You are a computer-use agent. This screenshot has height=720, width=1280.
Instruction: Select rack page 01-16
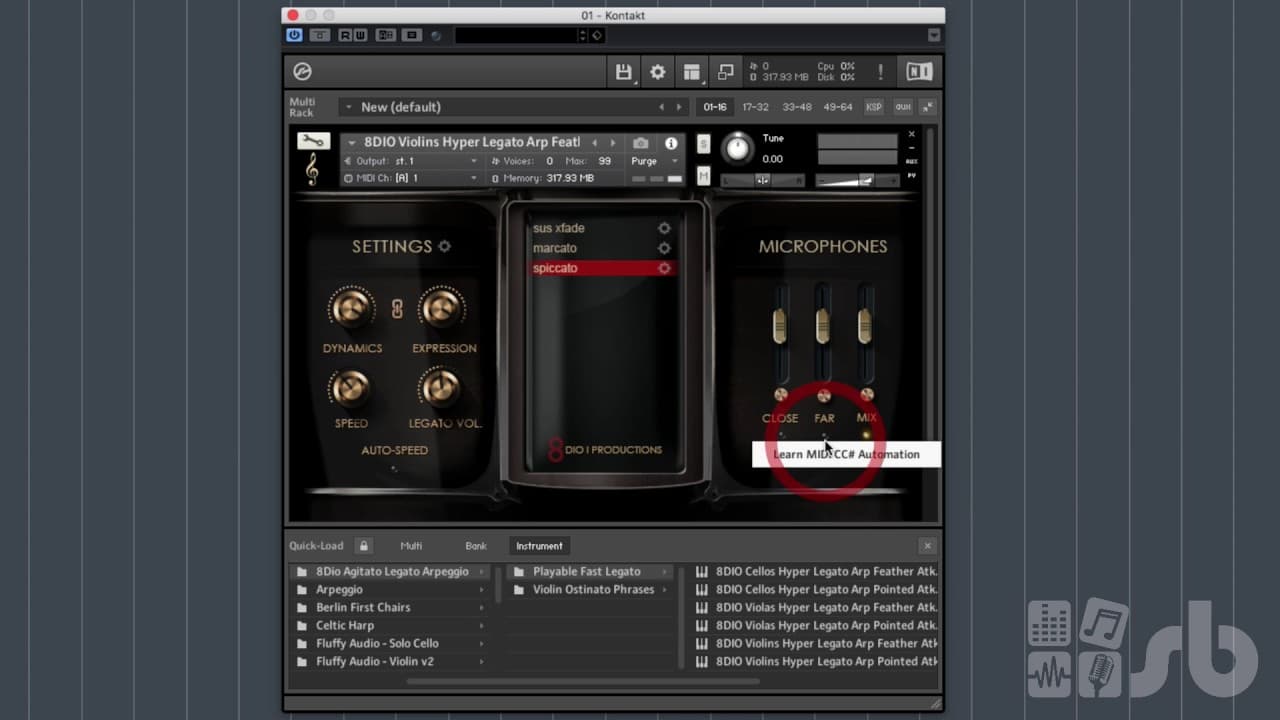pyautogui.click(x=715, y=107)
